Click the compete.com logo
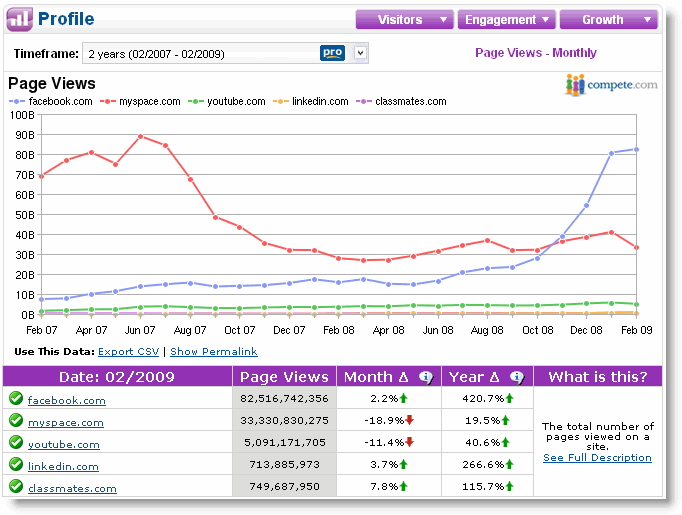 tap(611, 84)
